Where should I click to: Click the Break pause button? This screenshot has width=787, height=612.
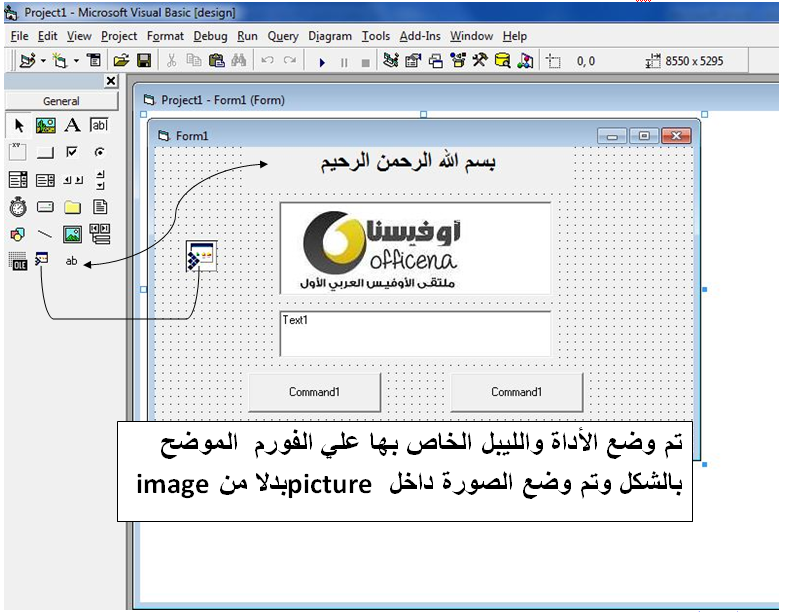(344, 62)
